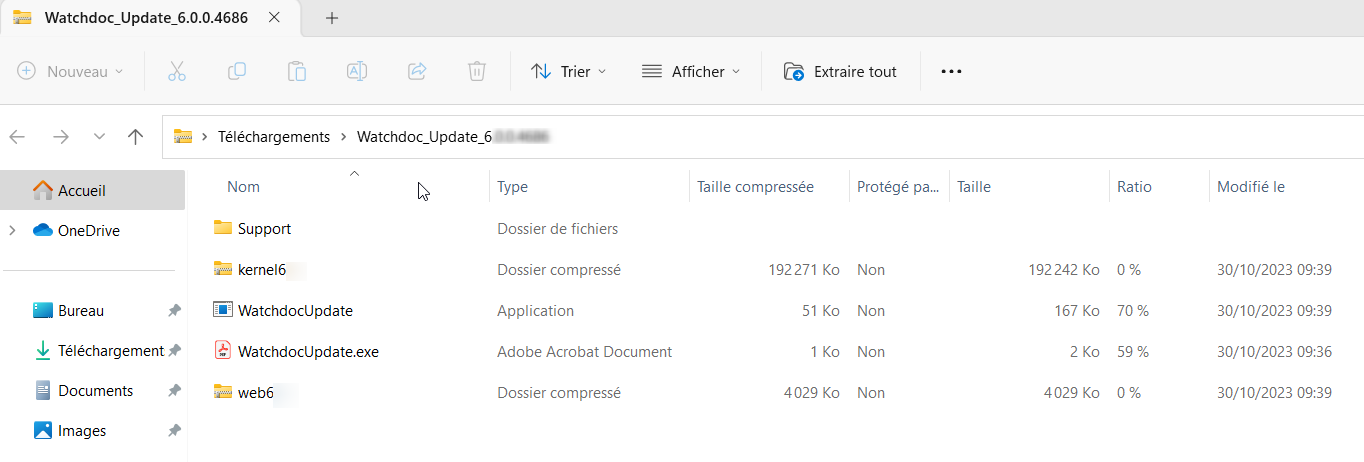This screenshot has height=462, width=1364.
Task: Click Extraire tout button
Action: pos(840,71)
